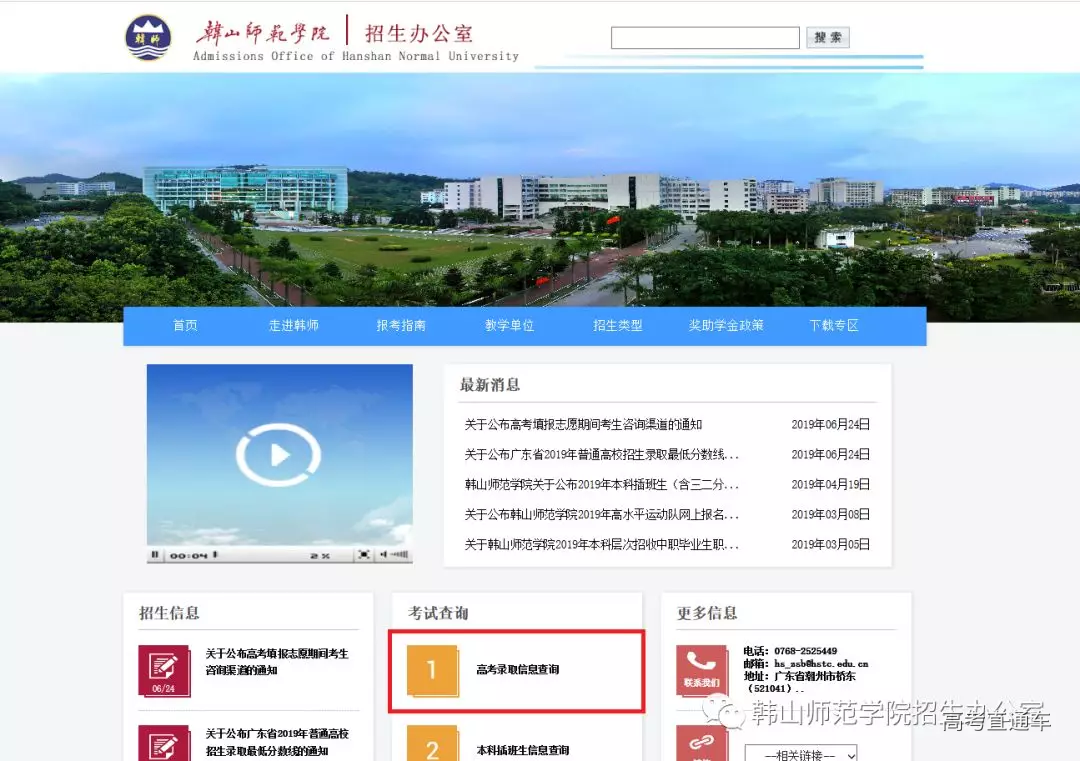Viewport: 1080px width, 761px height.
Task: Select 奖助学金政策 in navigation bar
Action: (726, 326)
